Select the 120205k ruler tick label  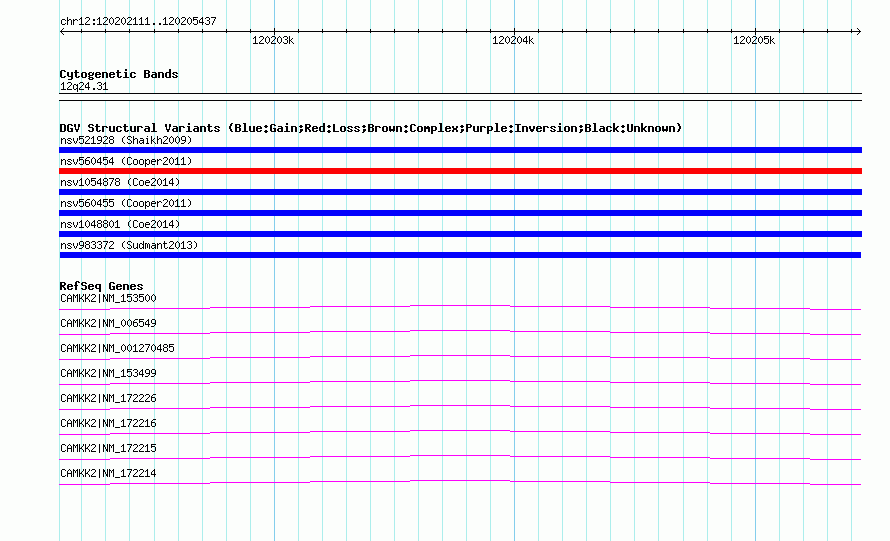(754, 40)
